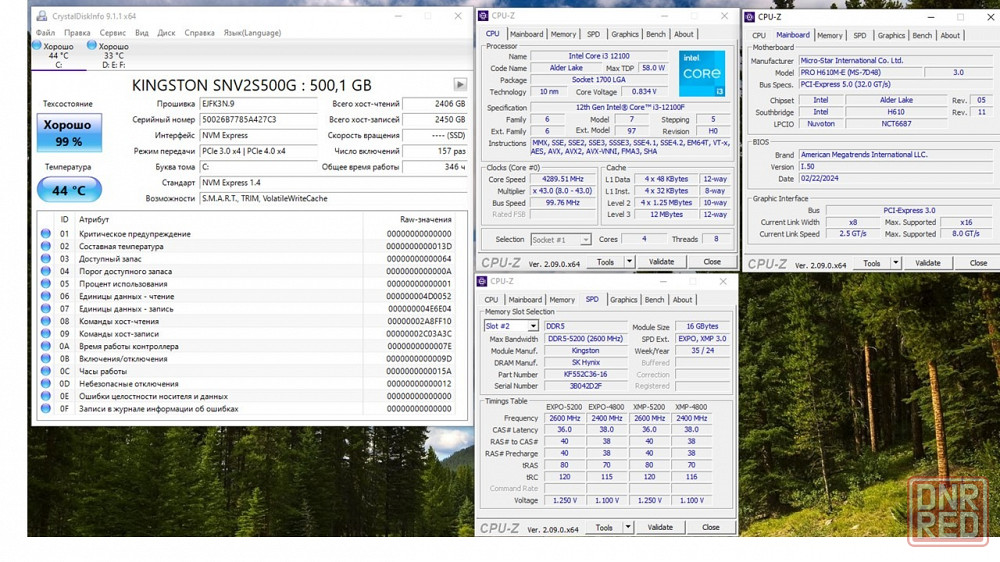1000x562 pixels.
Task: Select the D: E: F: drive status indicator
Action: tap(108, 55)
